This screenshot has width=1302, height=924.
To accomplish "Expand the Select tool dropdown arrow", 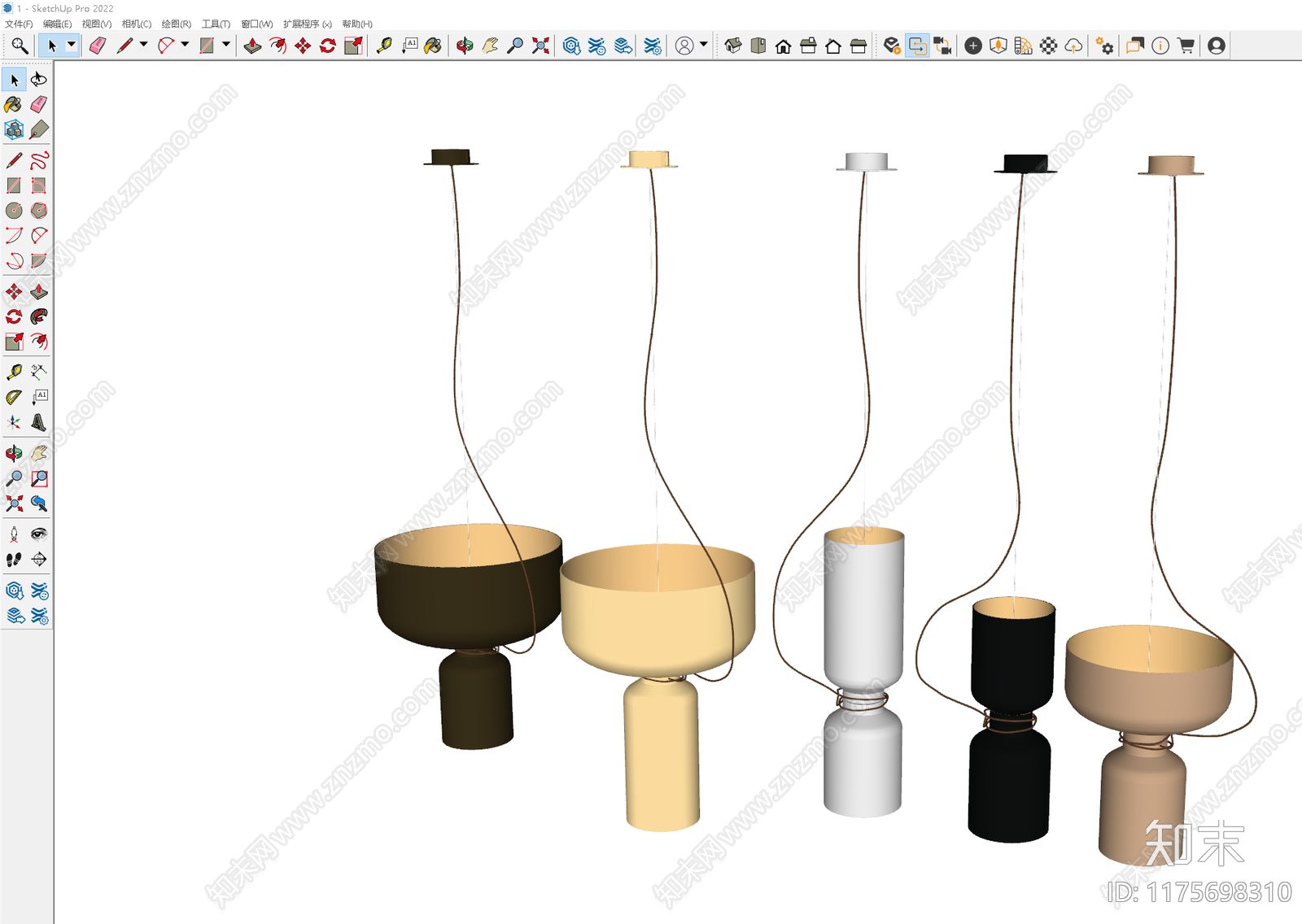I will [72, 46].
